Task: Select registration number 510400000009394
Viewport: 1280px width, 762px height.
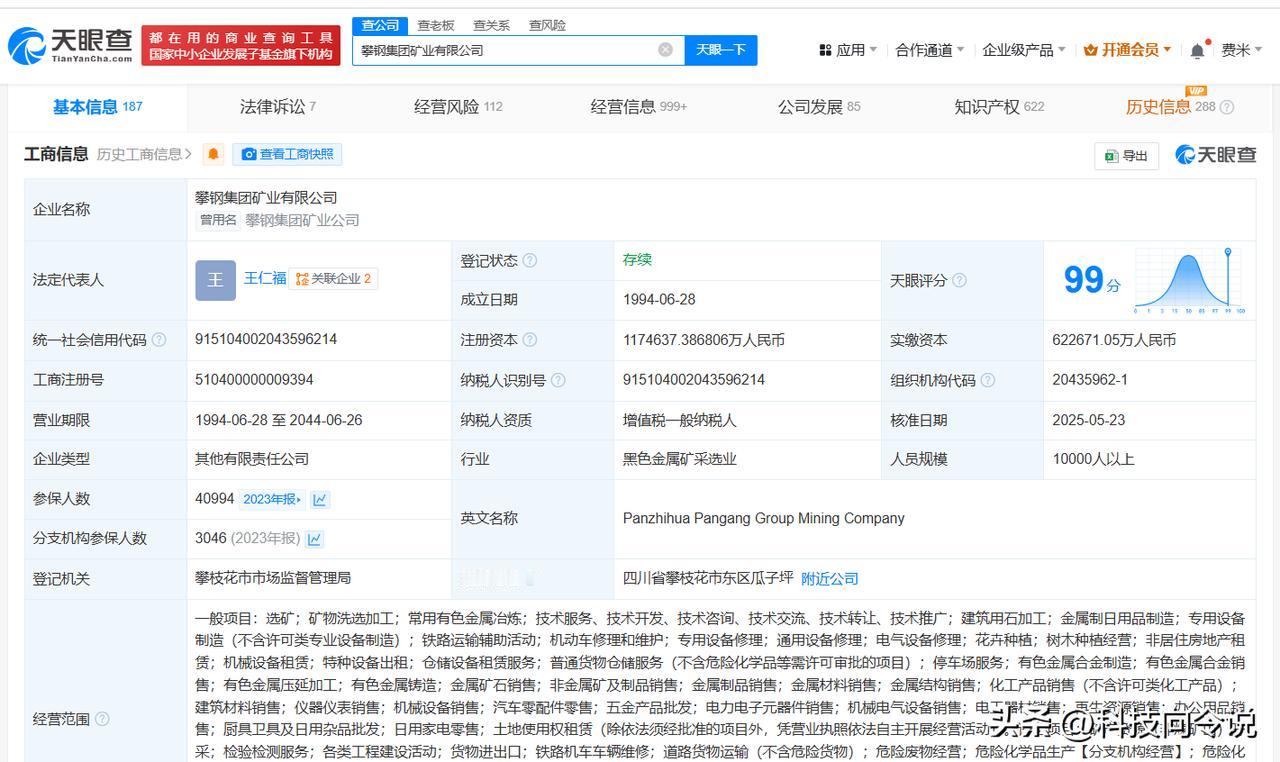Action: click(254, 380)
